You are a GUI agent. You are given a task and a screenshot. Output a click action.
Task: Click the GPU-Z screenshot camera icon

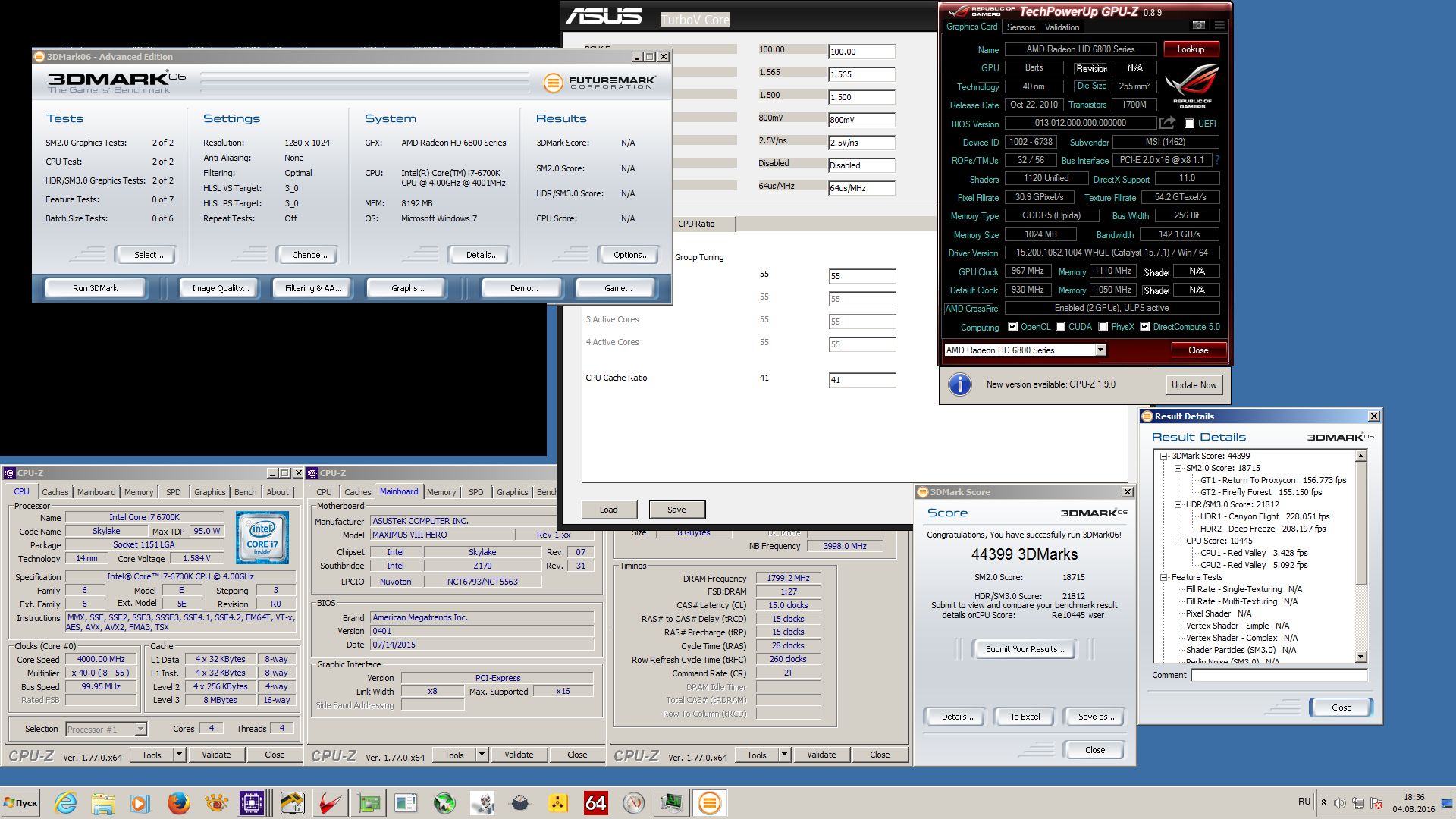pos(1198,25)
